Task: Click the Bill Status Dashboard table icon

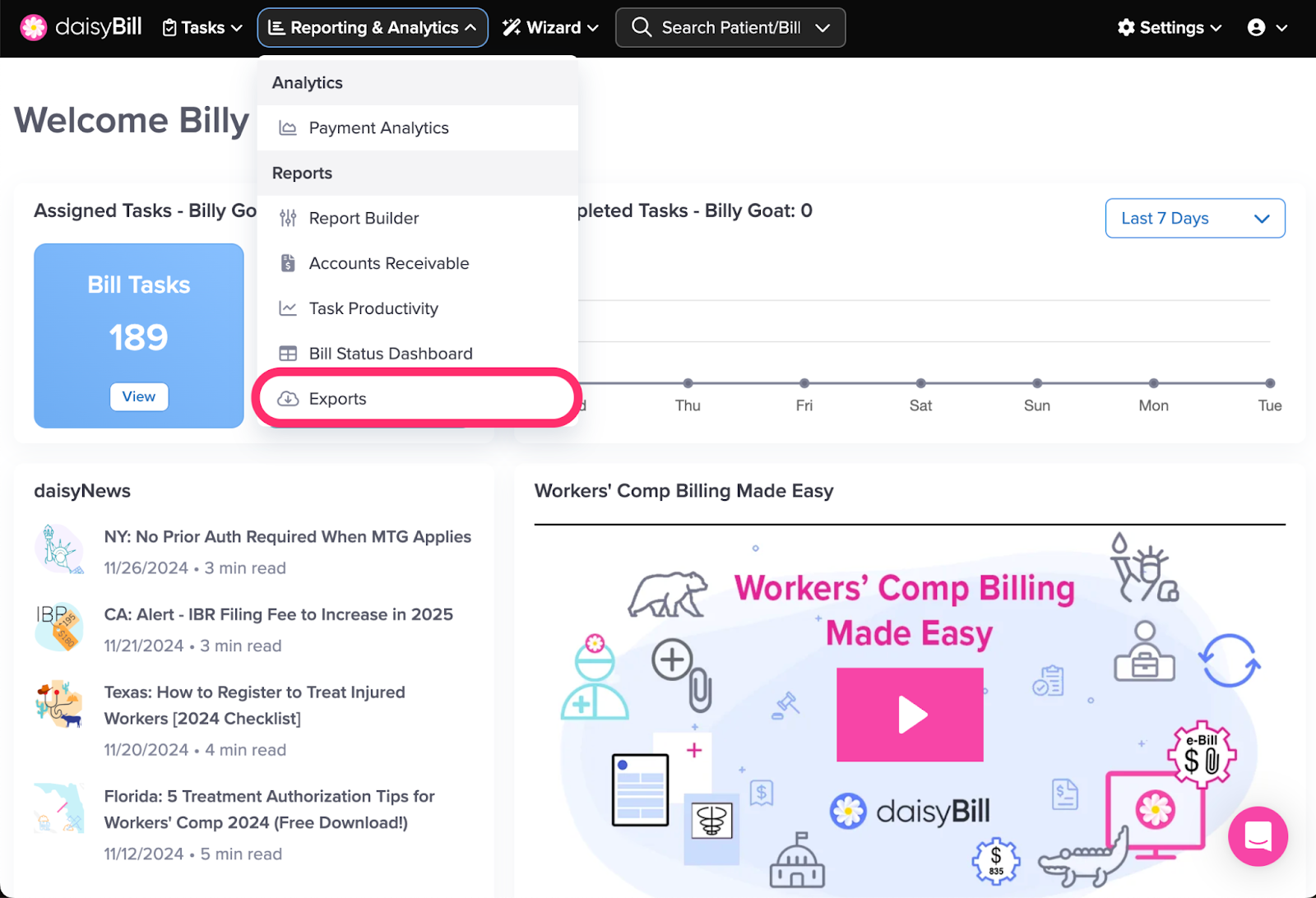Action: tap(288, 354)
